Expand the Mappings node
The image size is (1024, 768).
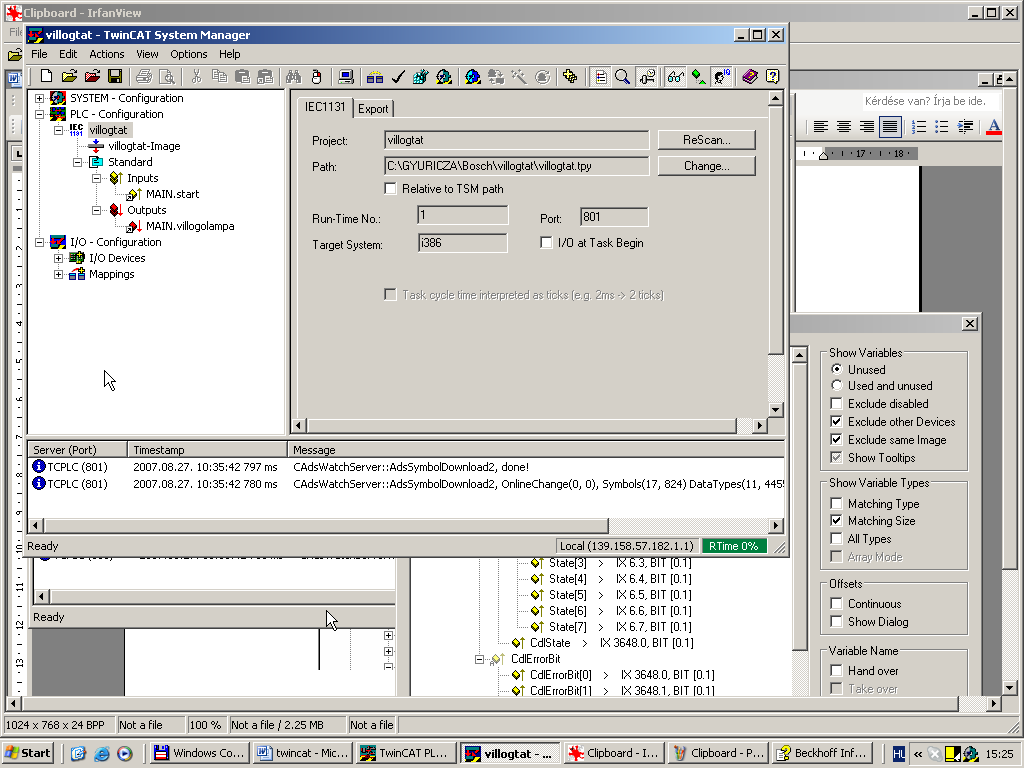58,274
